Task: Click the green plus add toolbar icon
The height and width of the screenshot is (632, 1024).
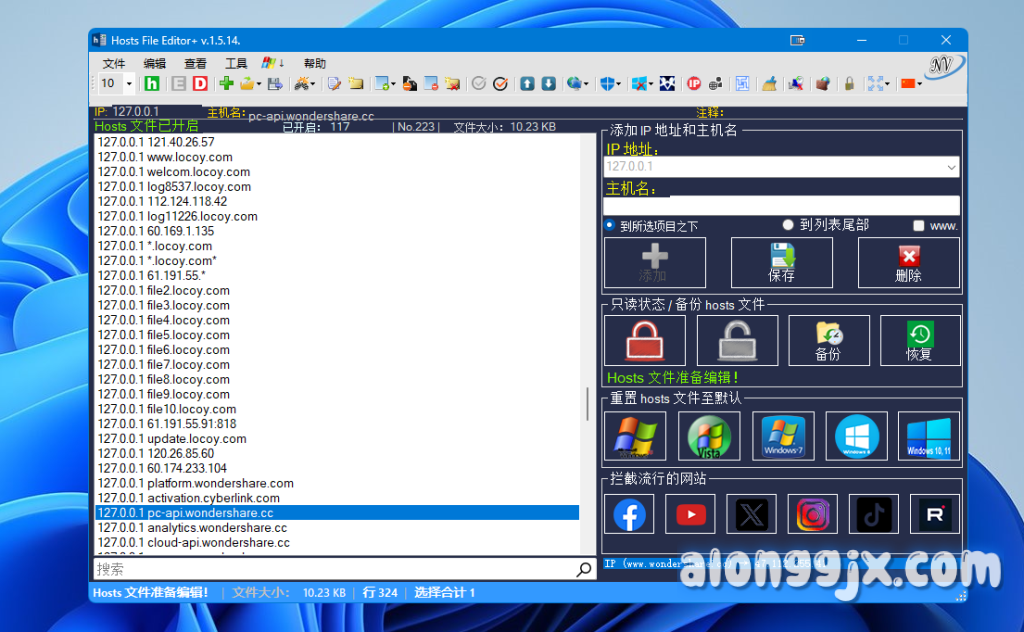Action: [226, 84]
